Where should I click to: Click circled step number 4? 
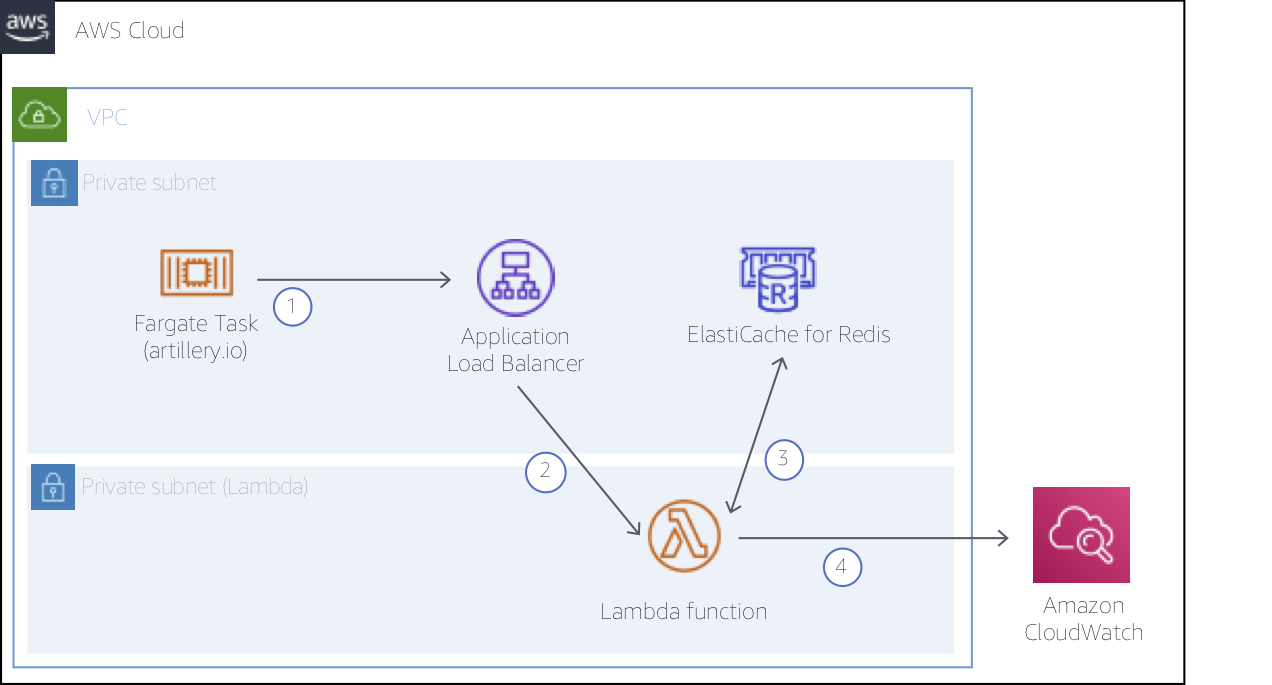tap(842, 567)
